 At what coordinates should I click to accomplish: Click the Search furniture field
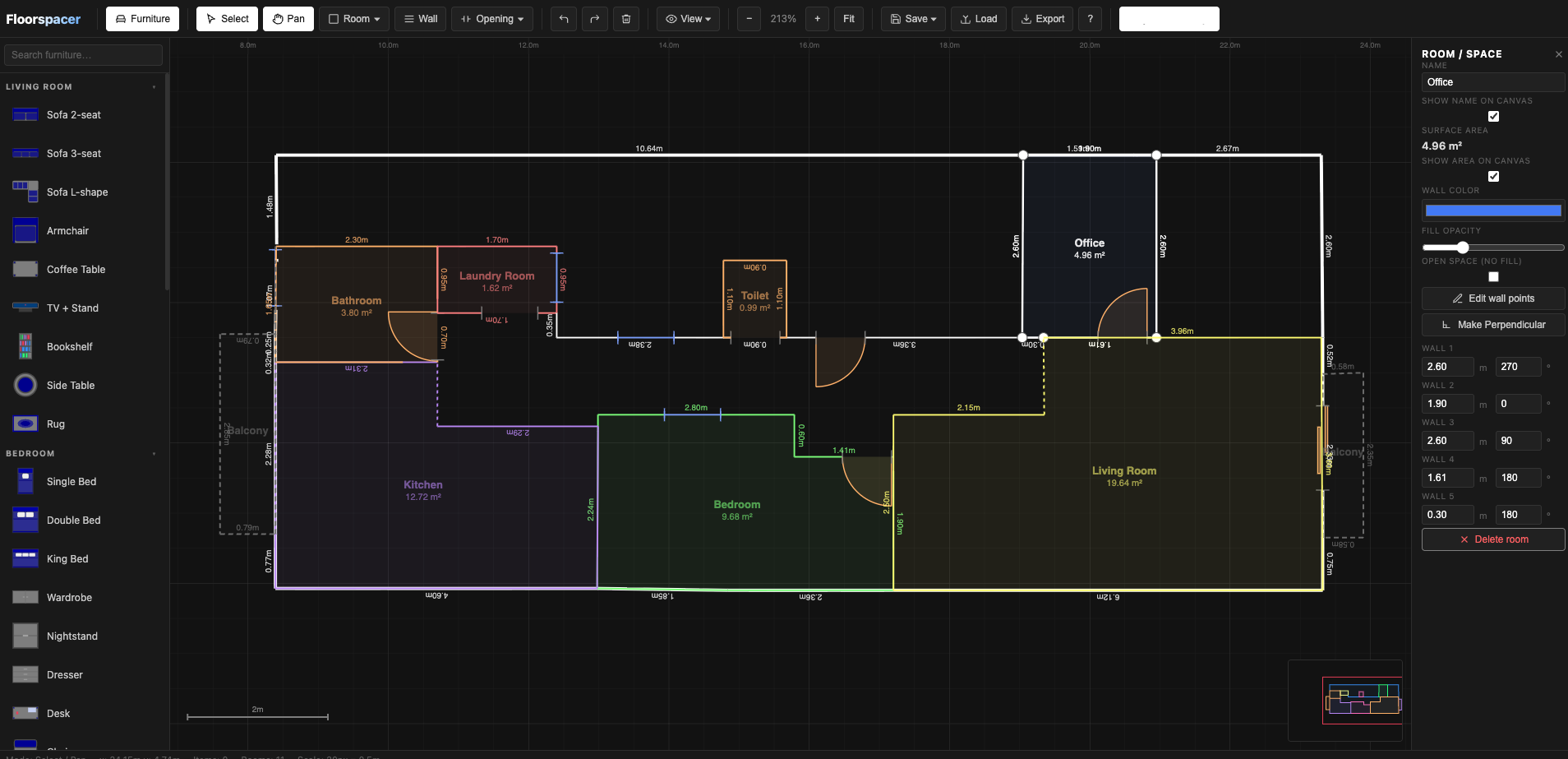[x=83, y=55]
